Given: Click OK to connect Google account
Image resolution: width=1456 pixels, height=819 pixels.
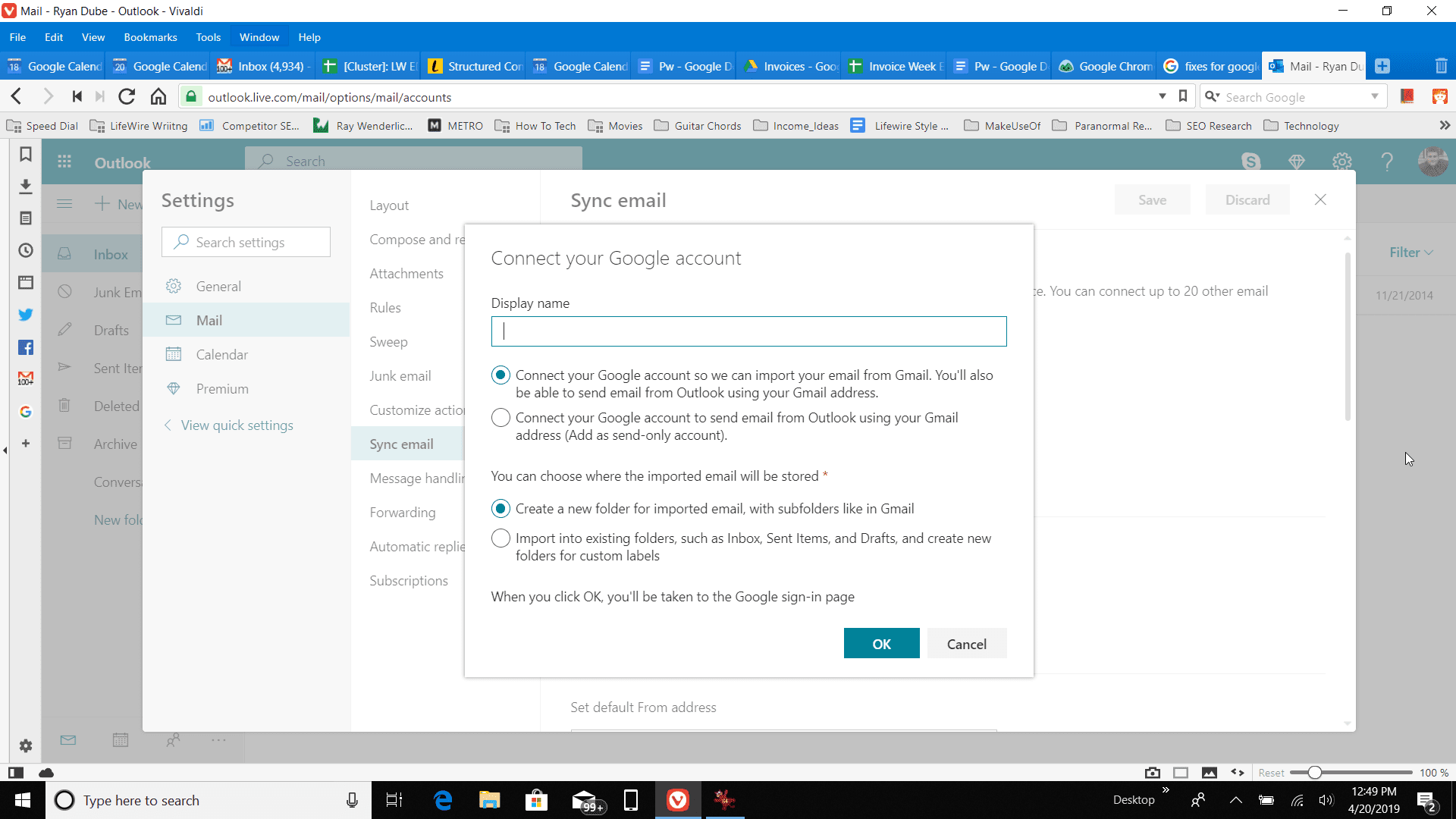Looking at the screenshot, I should pos(881,643).
